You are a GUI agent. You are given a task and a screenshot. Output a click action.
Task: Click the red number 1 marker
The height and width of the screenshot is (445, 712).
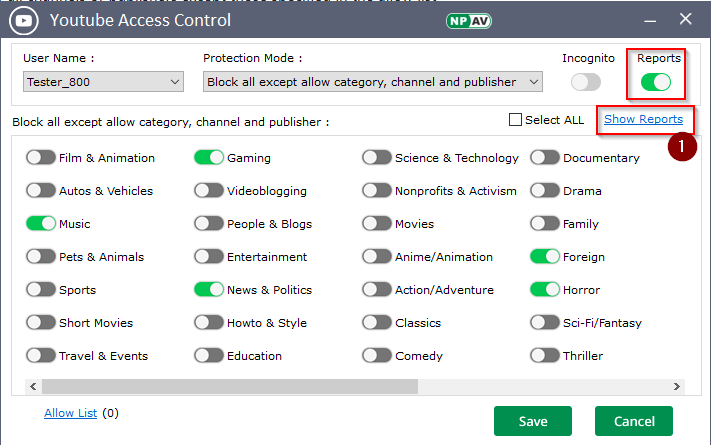tap(682, 146)
